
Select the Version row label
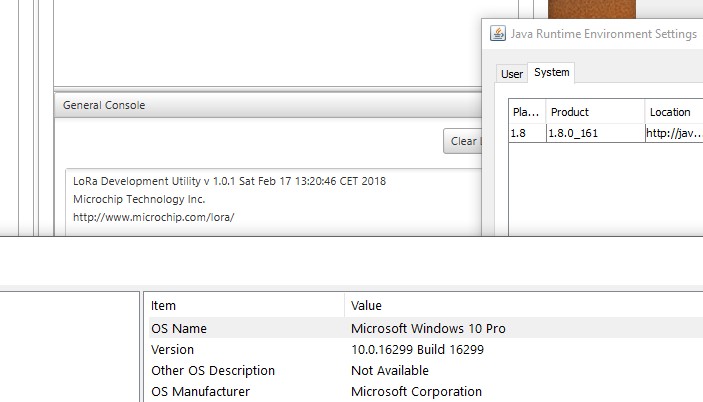pyautogui.click(x=173, y=350)
